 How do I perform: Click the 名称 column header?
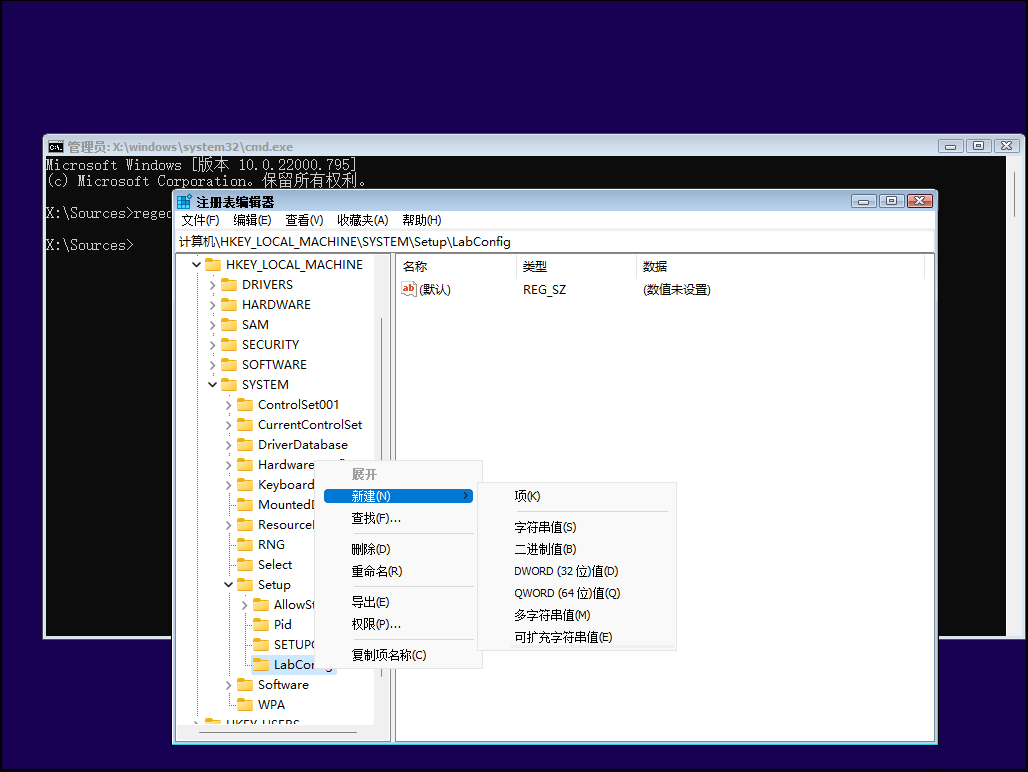[x=457, y=267]
